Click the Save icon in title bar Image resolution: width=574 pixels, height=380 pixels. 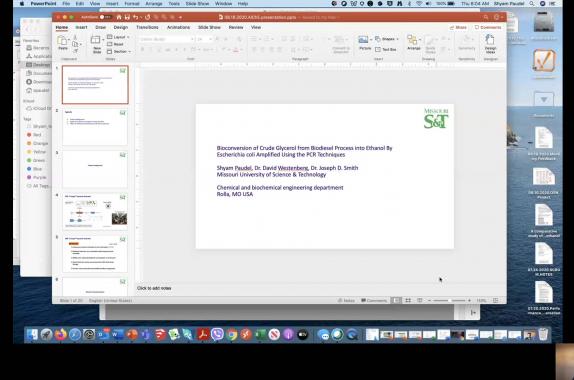(127, 17)
